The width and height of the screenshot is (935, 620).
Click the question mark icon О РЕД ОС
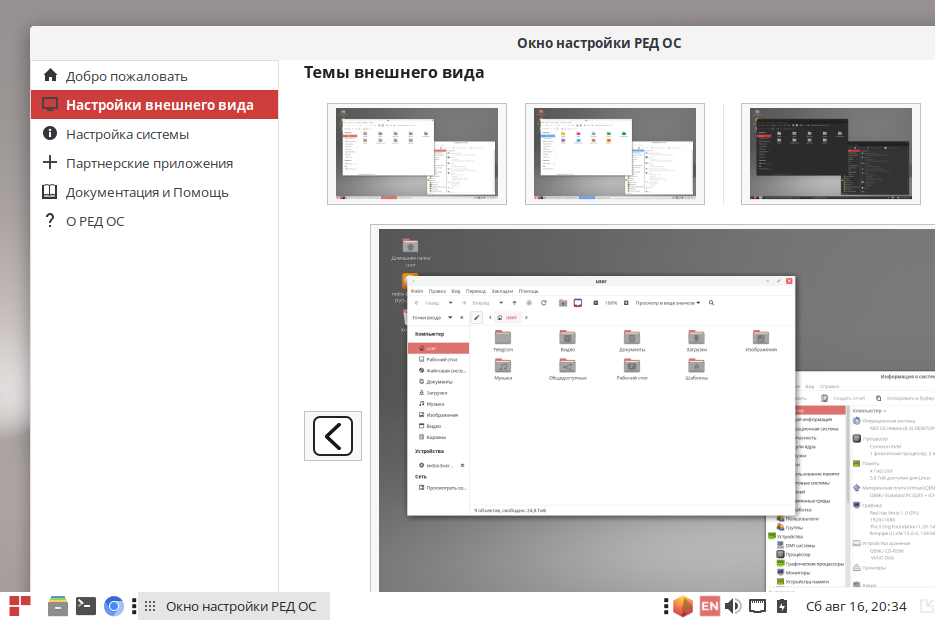(x=50, y=221)
